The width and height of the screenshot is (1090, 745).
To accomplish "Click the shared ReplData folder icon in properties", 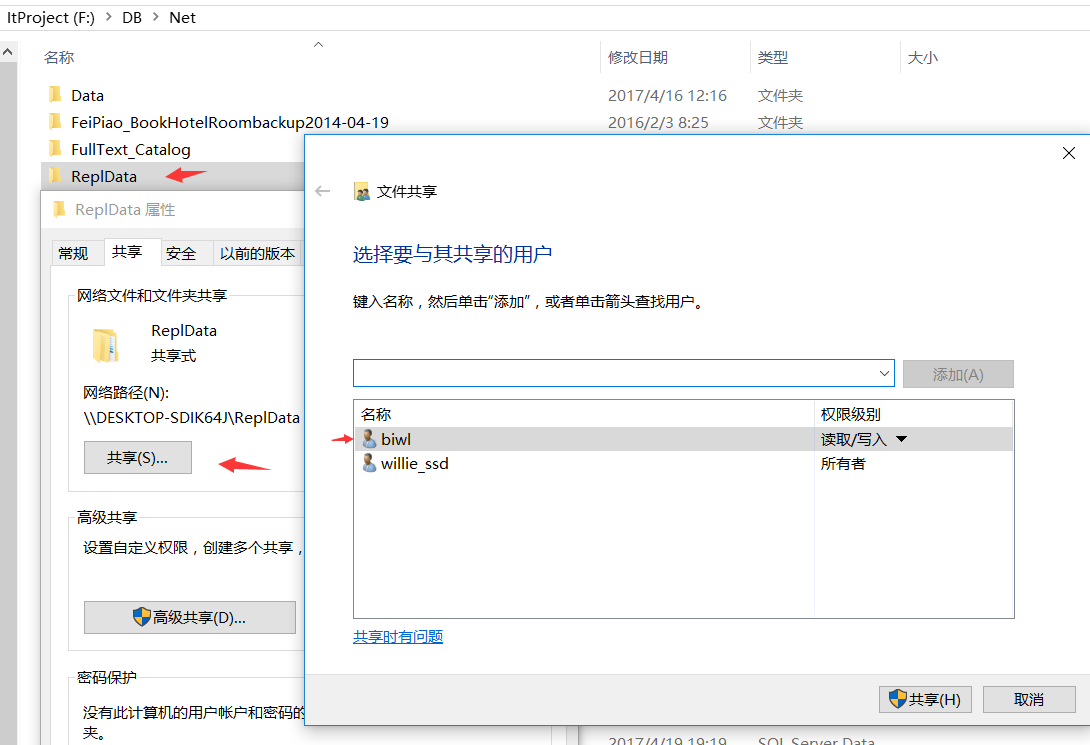I will [105, 344].
